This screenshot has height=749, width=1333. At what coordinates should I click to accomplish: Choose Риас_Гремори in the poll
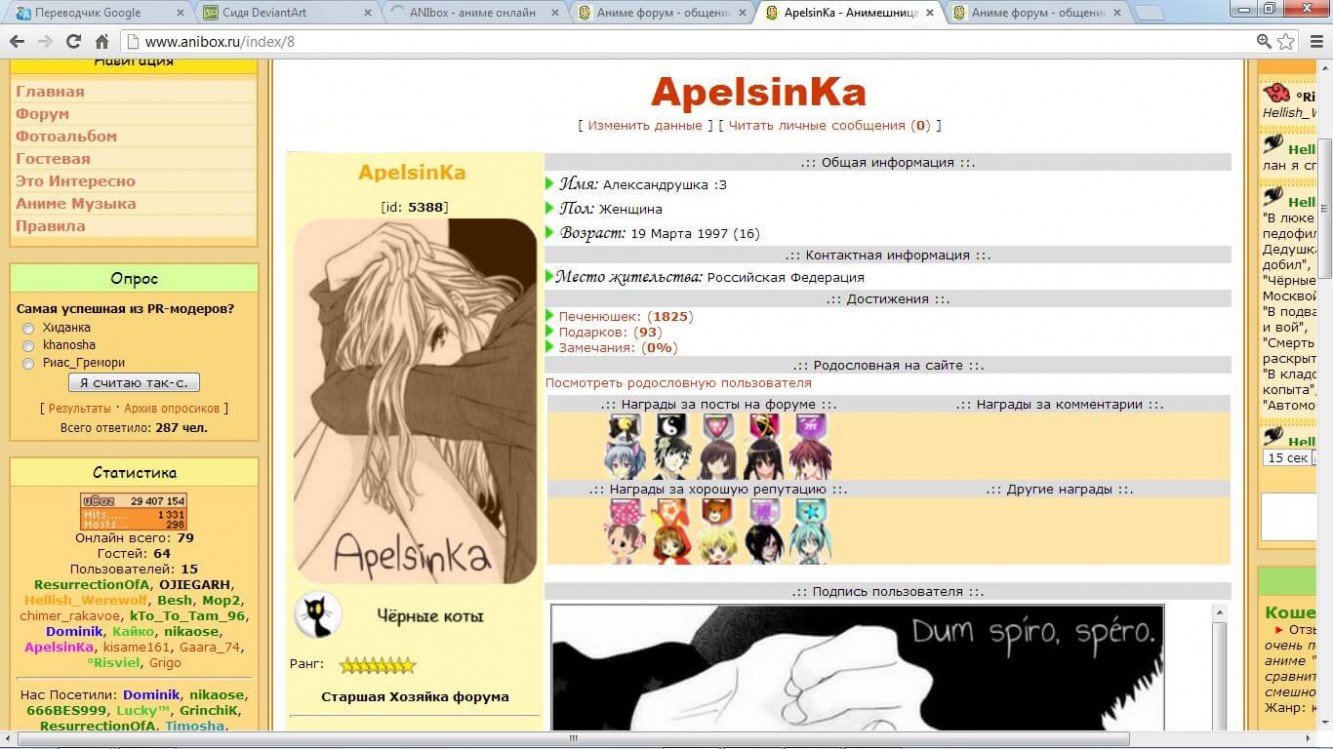[x=28, y=364]
